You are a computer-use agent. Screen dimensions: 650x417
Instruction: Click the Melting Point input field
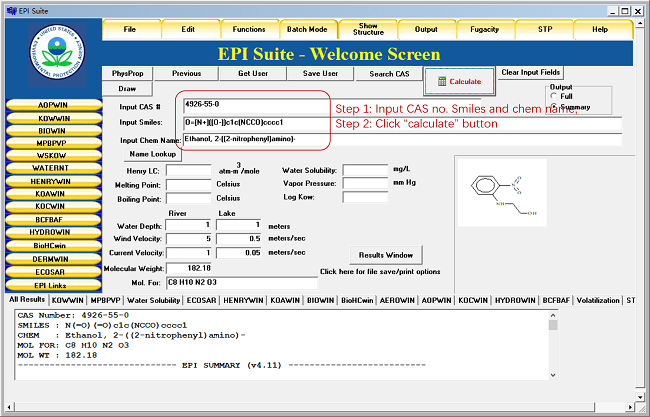(189, 184)
